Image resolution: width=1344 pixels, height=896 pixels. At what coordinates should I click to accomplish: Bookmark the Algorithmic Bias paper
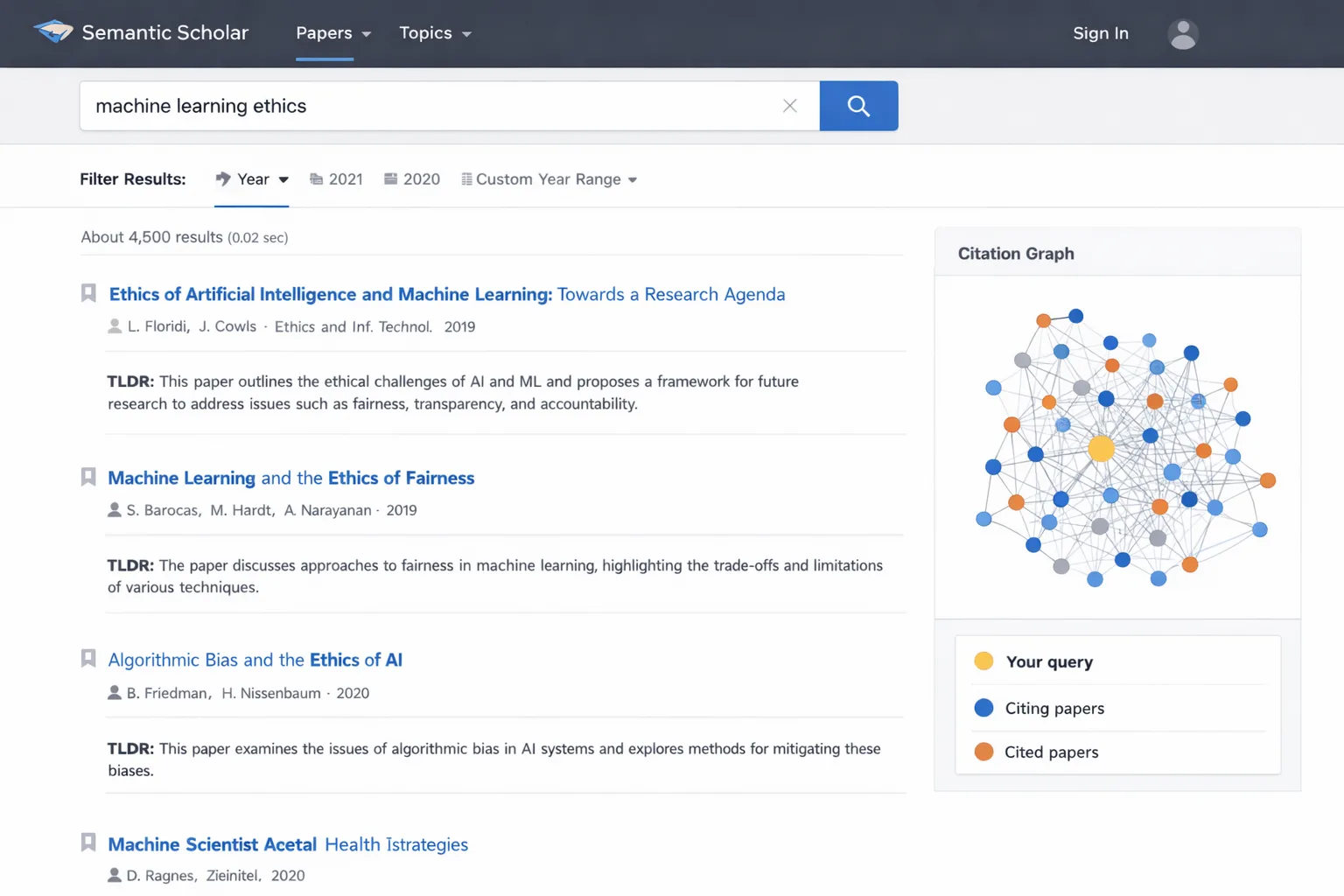click(88, 659)
